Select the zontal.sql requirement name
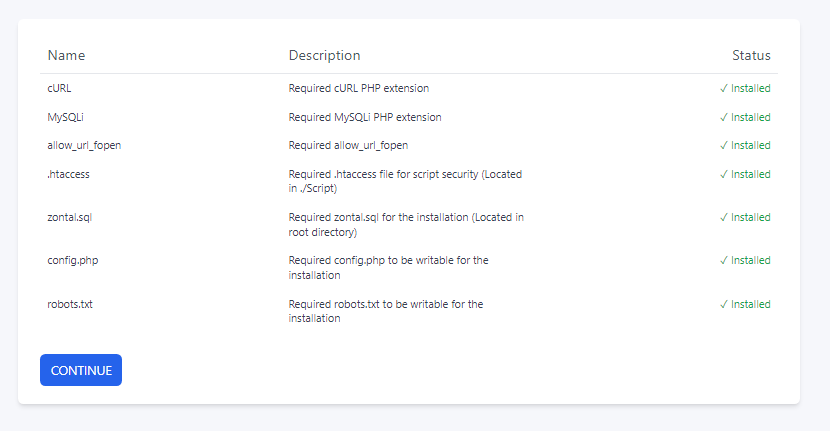Screen dimensions: 830x431 pyautogui.click(x=69, y=217)
